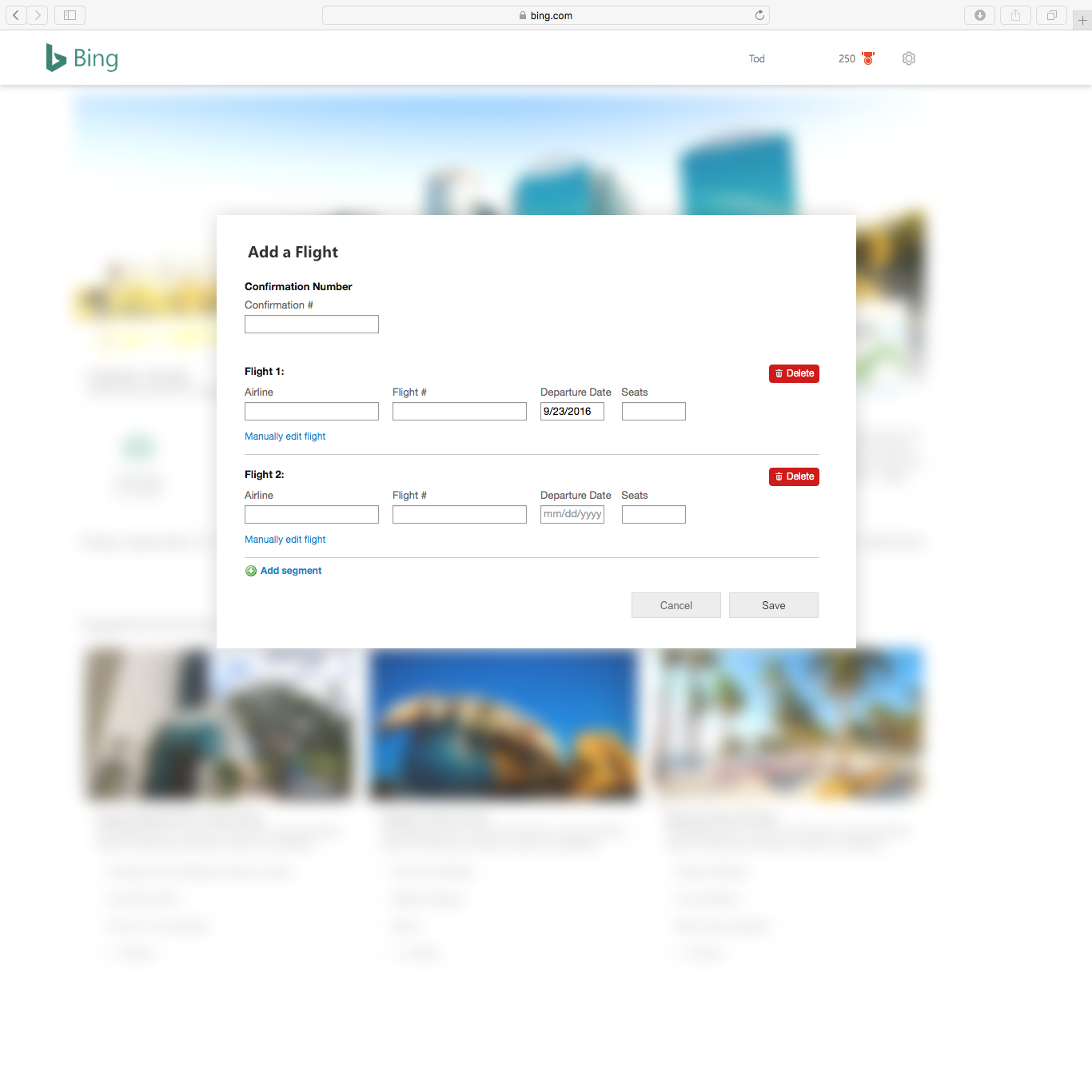Click the Bing logo

(82, 58)
